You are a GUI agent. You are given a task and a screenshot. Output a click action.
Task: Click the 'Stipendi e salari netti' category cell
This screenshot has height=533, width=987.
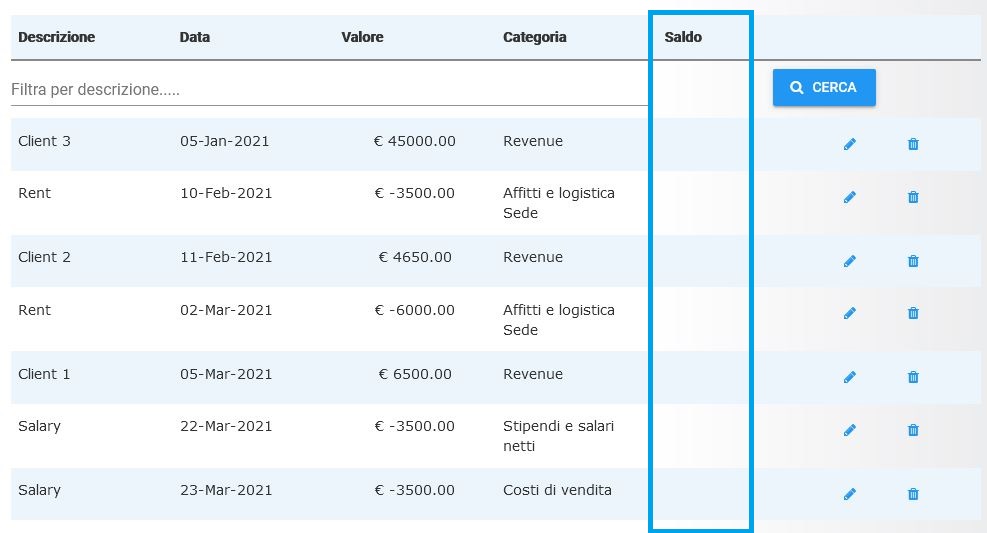click(x=558, y=436)
